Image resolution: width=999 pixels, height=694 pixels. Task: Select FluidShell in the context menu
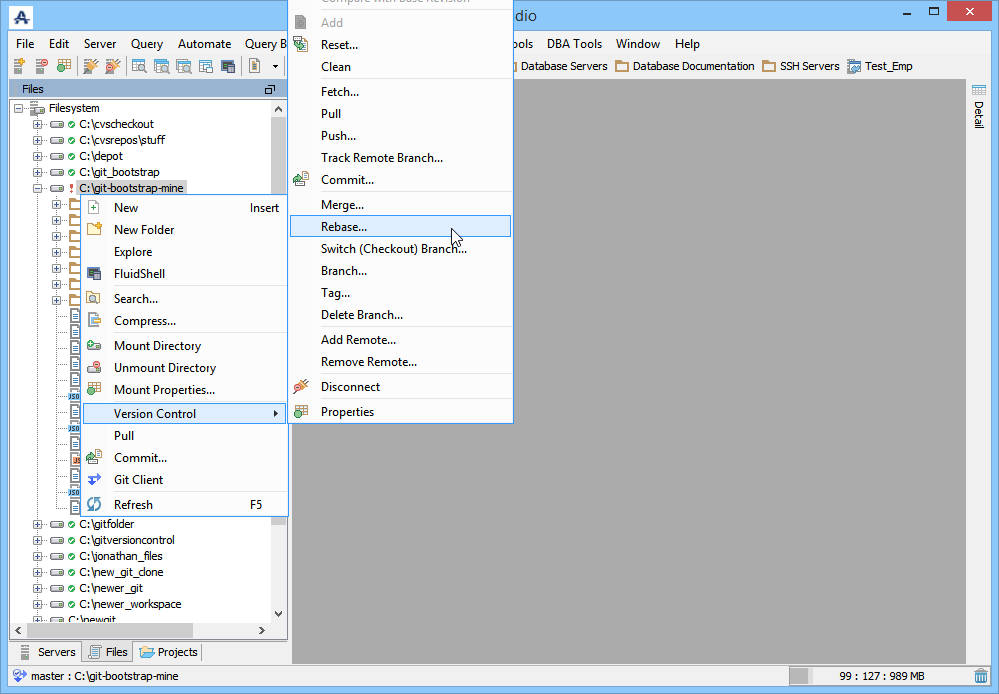point(184,274)
